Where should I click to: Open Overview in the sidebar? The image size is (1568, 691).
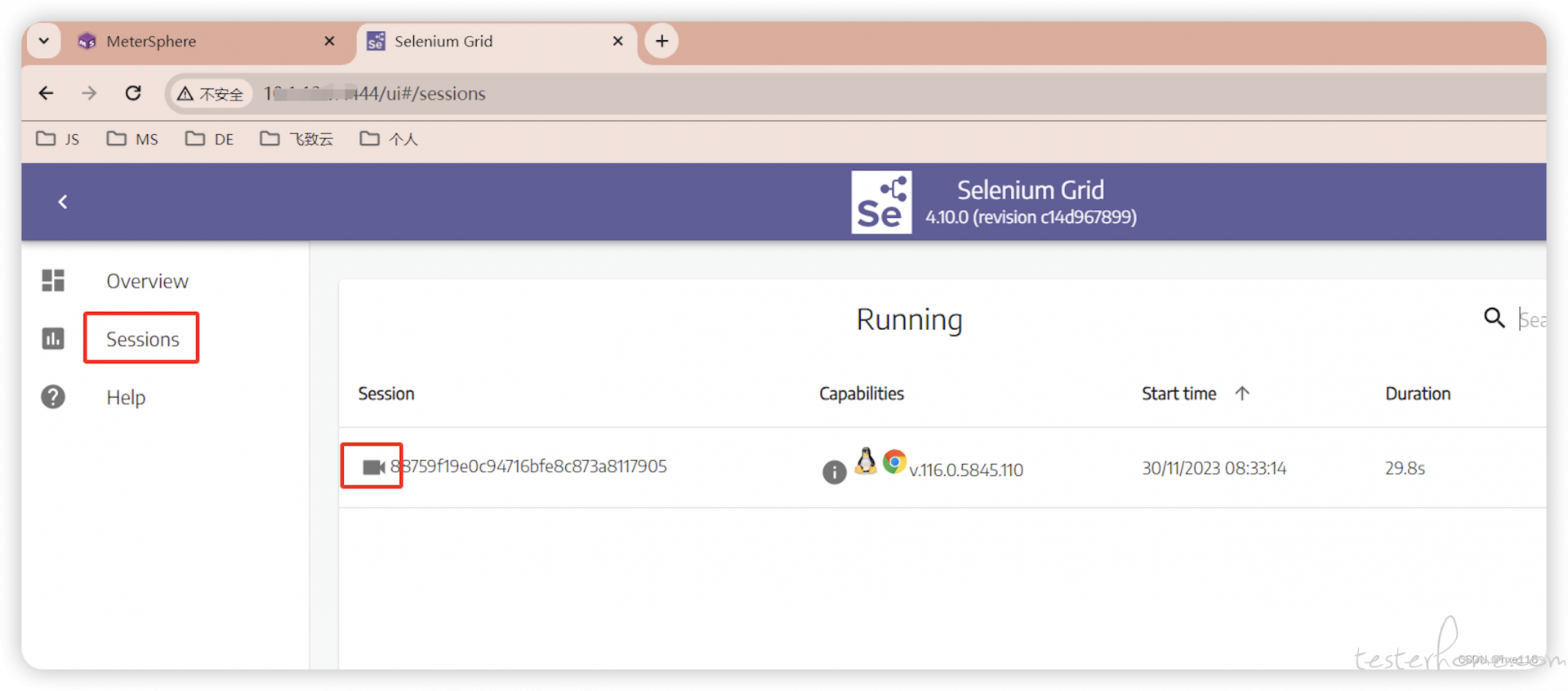147,281
